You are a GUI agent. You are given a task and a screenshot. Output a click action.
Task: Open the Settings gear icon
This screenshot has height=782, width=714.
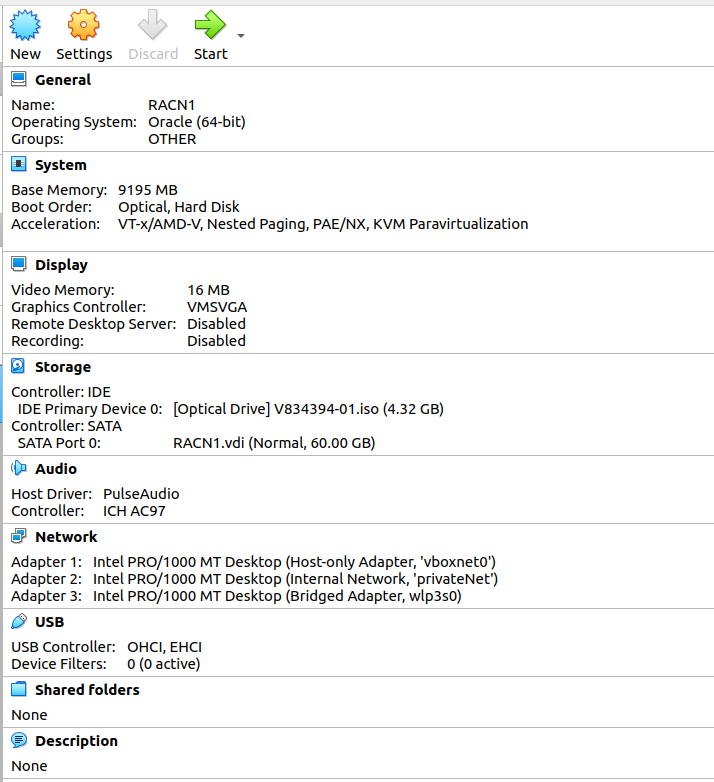[x=83, y=25]
